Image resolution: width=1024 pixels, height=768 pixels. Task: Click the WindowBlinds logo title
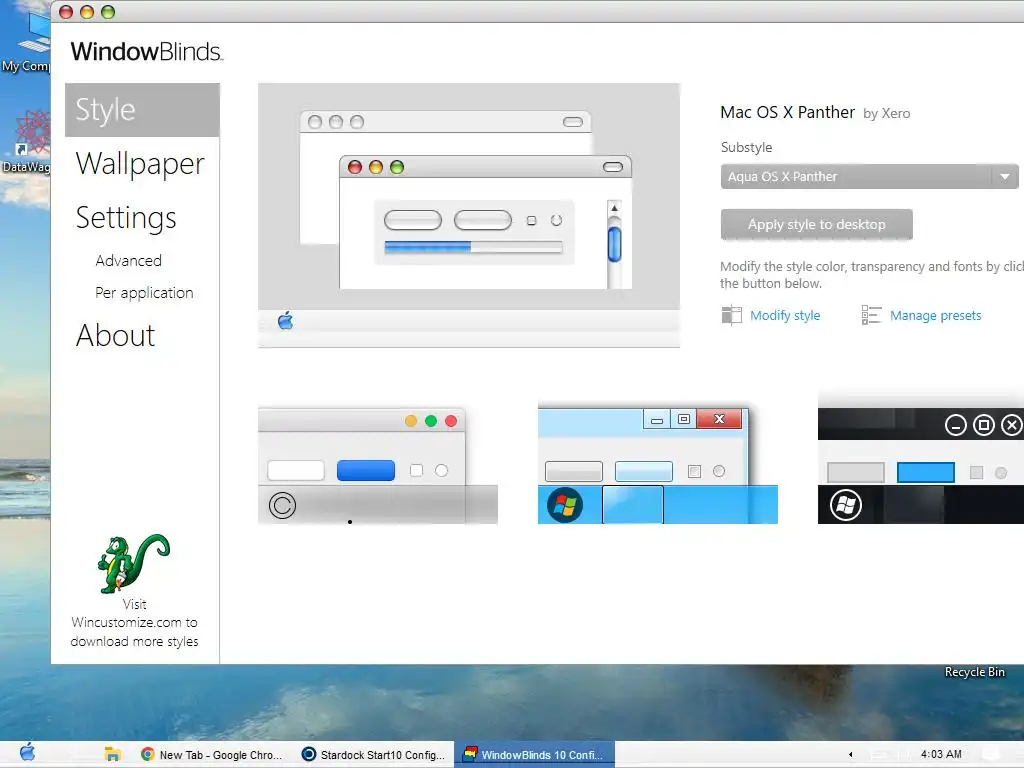[x=146, y=52]
